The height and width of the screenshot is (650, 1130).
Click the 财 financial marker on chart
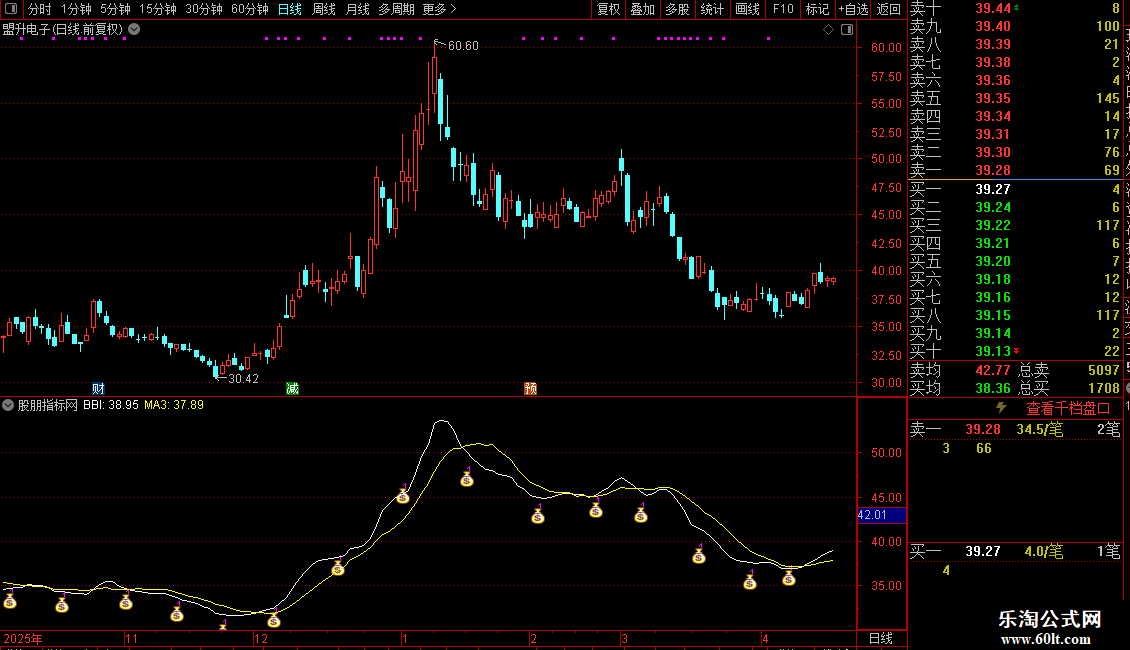coord(99,388)
